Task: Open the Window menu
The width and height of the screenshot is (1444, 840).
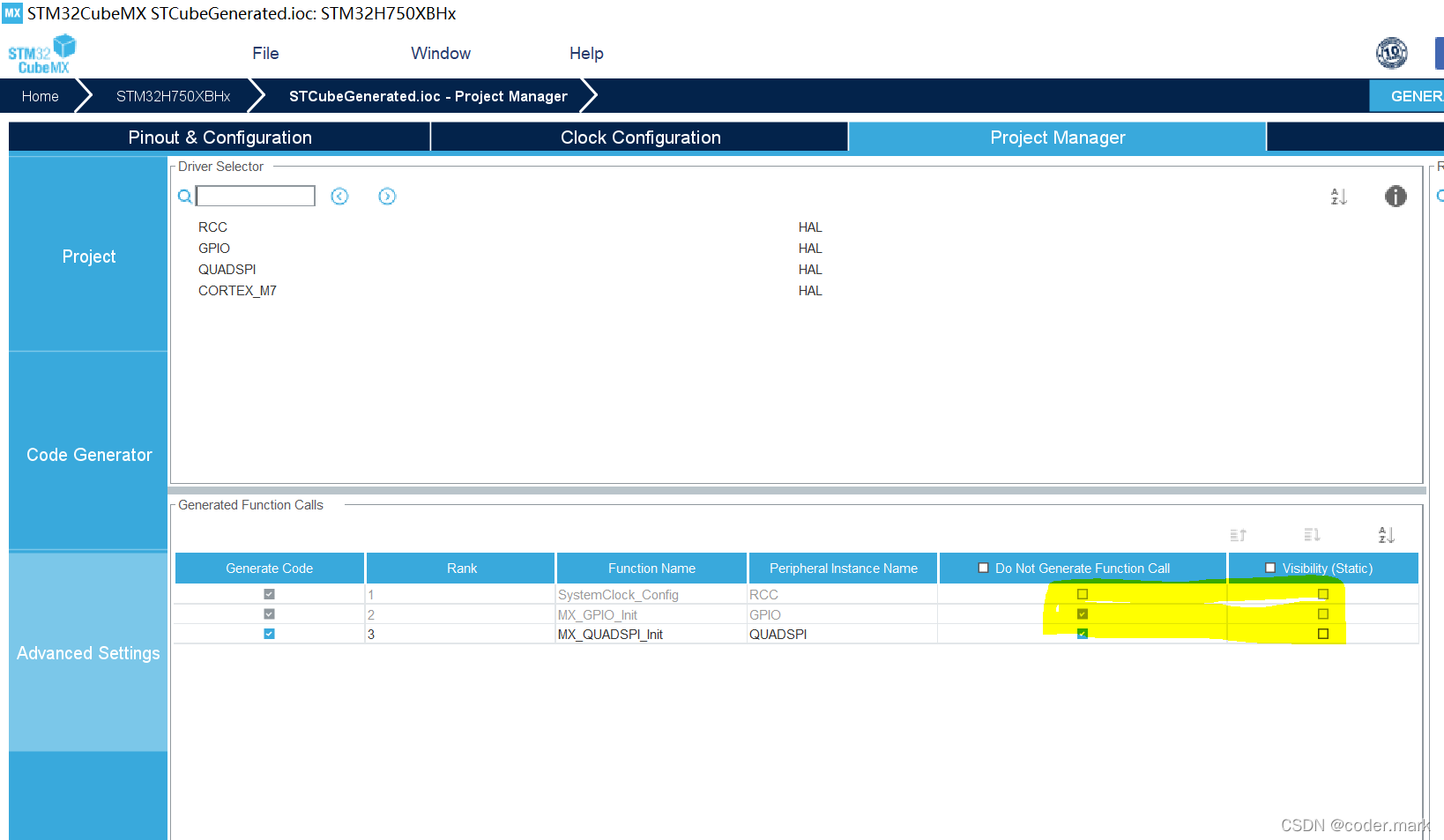Action: point(441,53)
